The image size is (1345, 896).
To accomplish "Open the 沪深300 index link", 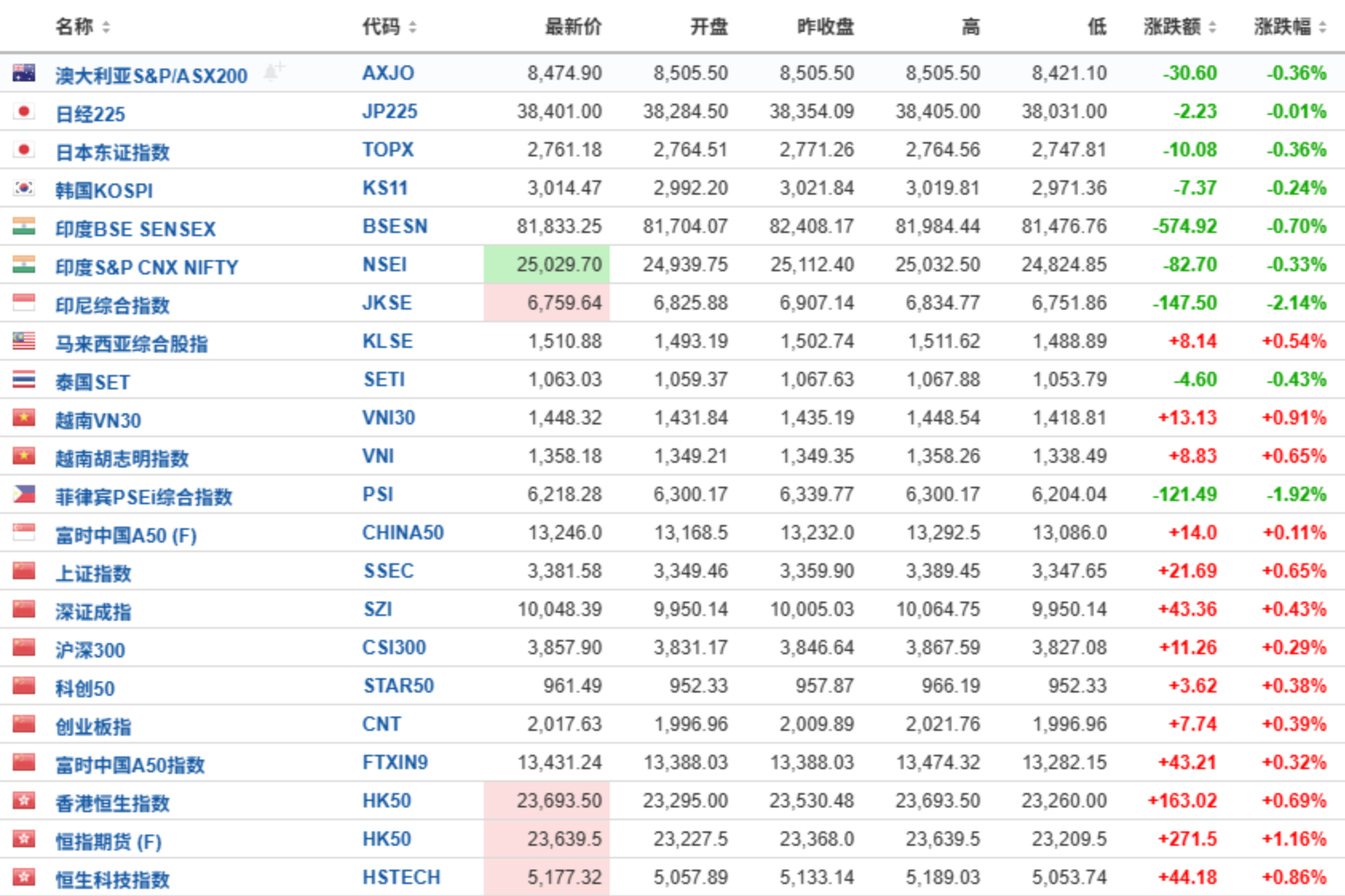I will tap(90, 650).
